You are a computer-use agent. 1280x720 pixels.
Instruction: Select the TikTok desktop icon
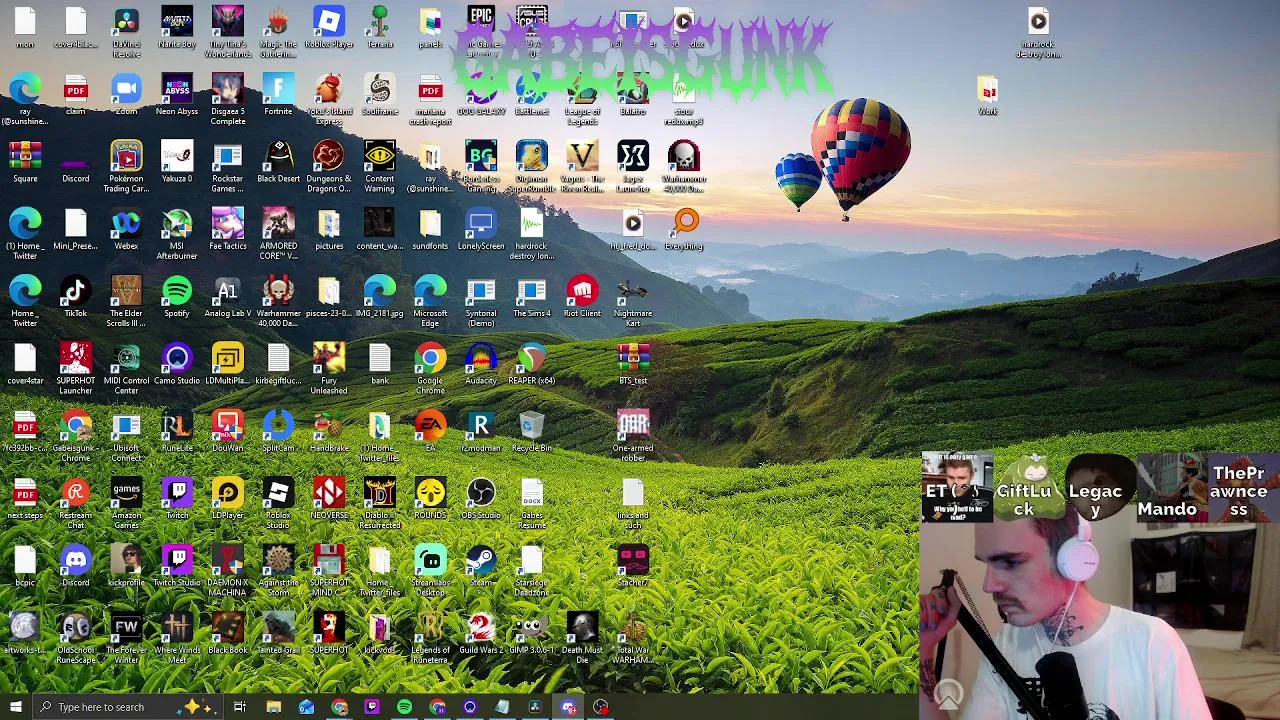pos(75,297)
